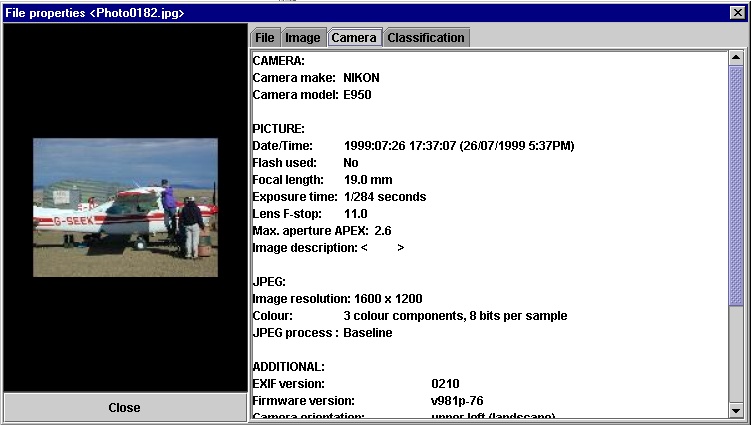The width and height of the screenshot is (751, 425).
Task: Go to the Classification tab
Action: point(425,38)
